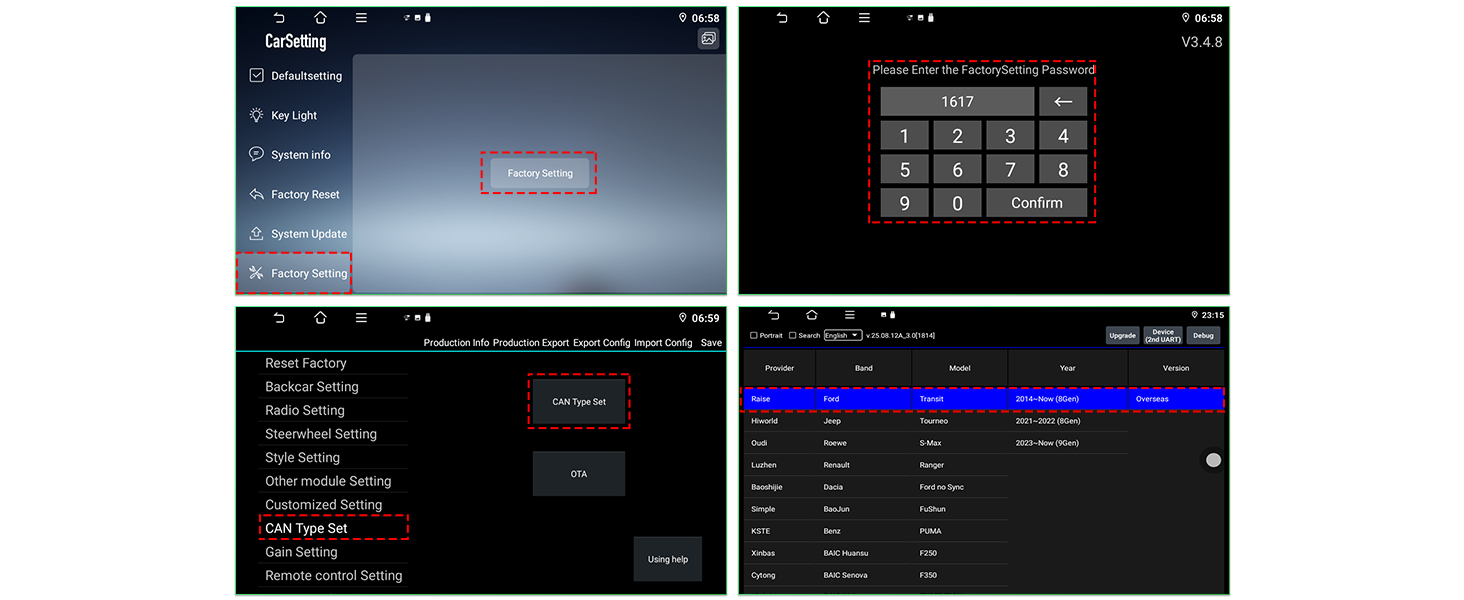Select Import Config in the top bar
Viewport: 1464px width, 600px height.
[x=663, y=343]
